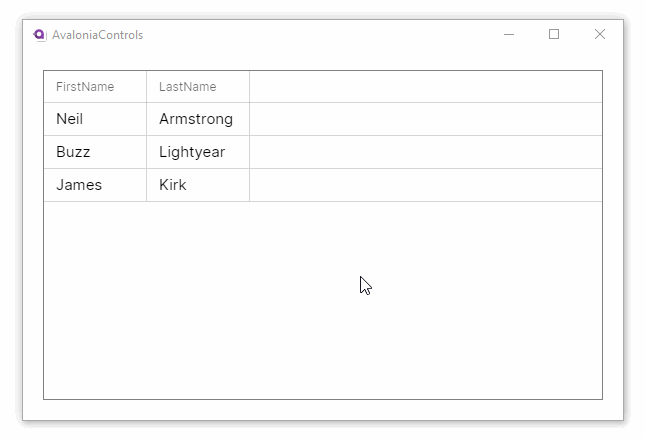Click the blank cell in James's row
646x439 pixels.
coord(425,185)
